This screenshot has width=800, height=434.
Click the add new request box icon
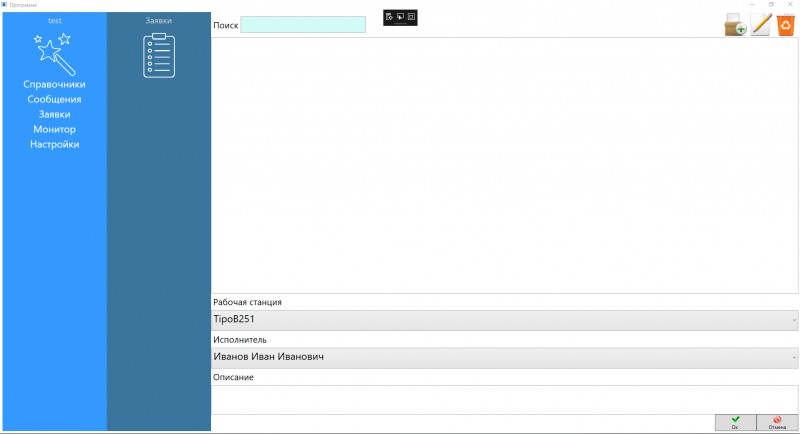(x=735, y=24)
